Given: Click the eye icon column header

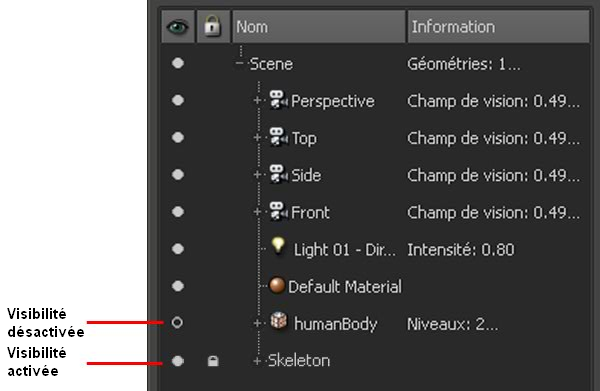Looking at the screenshot, I should coord(178,27).
